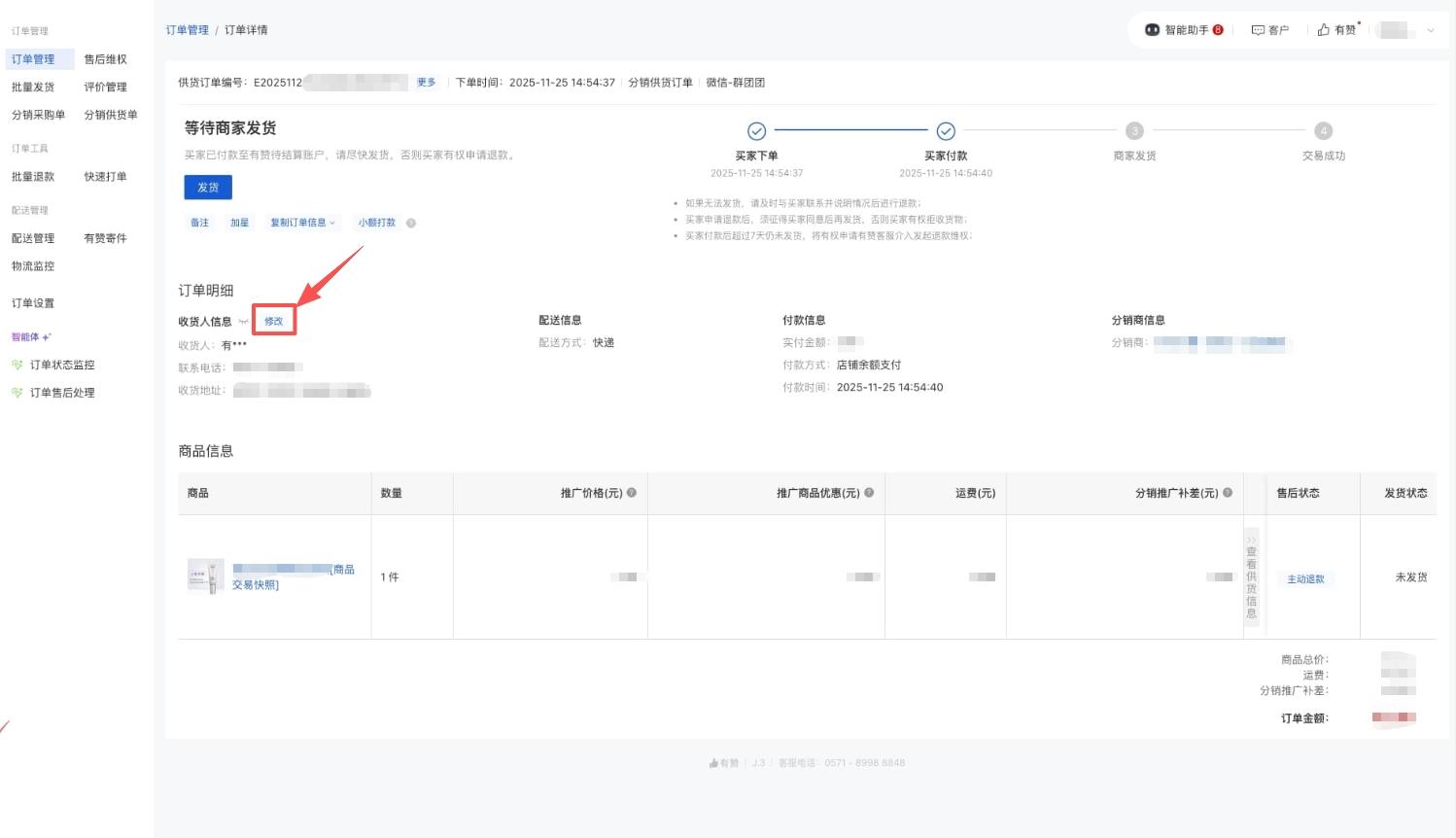This screenshot has width=1456, height=838.
Task: Open the 智能助手 robot icon
Action: (1152, 30)
